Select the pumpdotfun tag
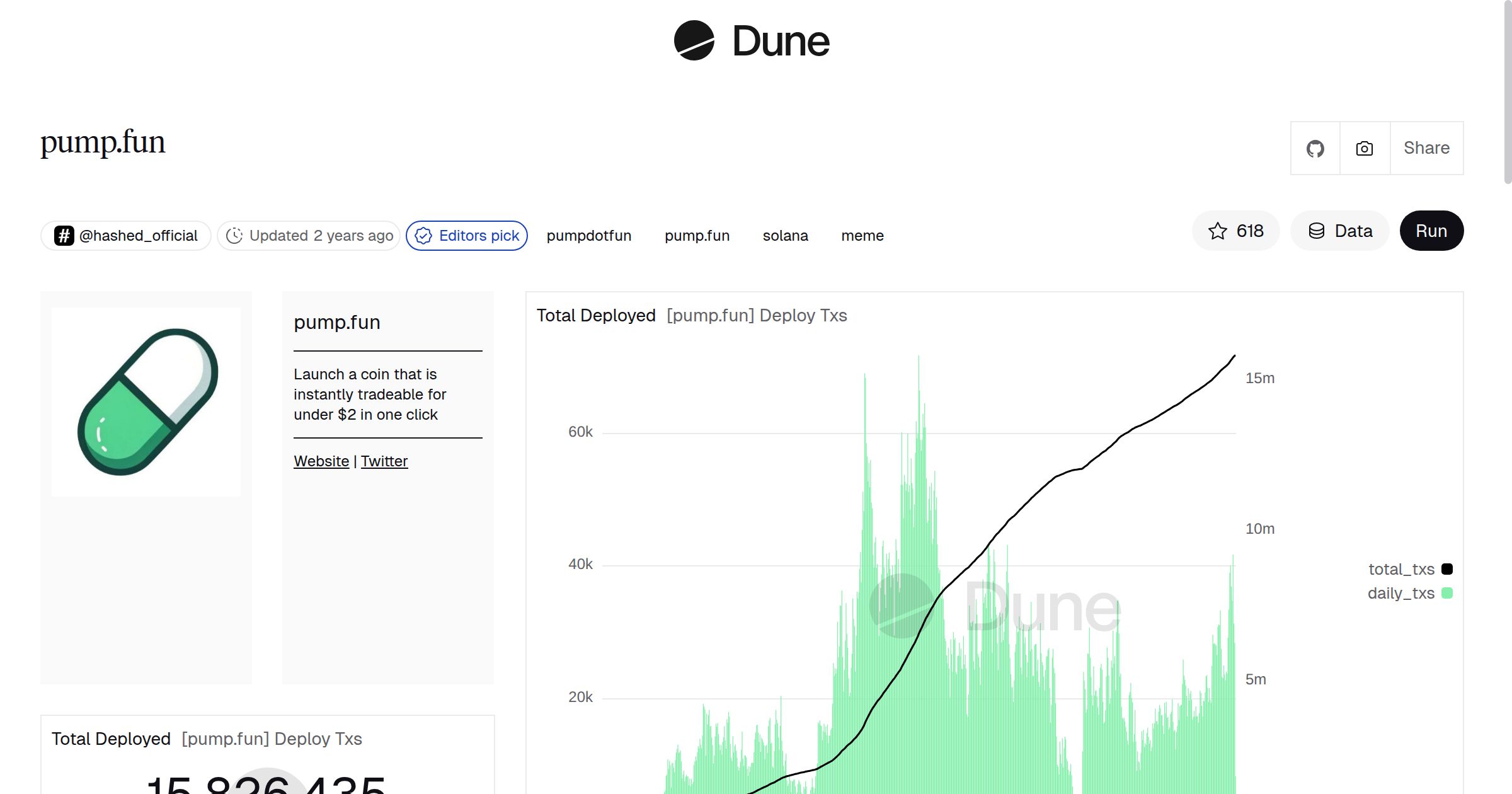1512x794 pixels. [x=589, y=236]
